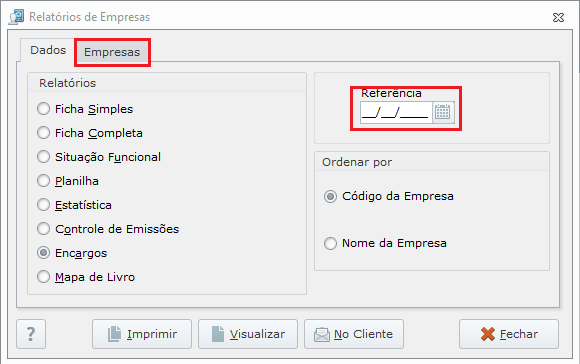Switch to the Dados tab
580x364 pixels.
click(48, 50)
